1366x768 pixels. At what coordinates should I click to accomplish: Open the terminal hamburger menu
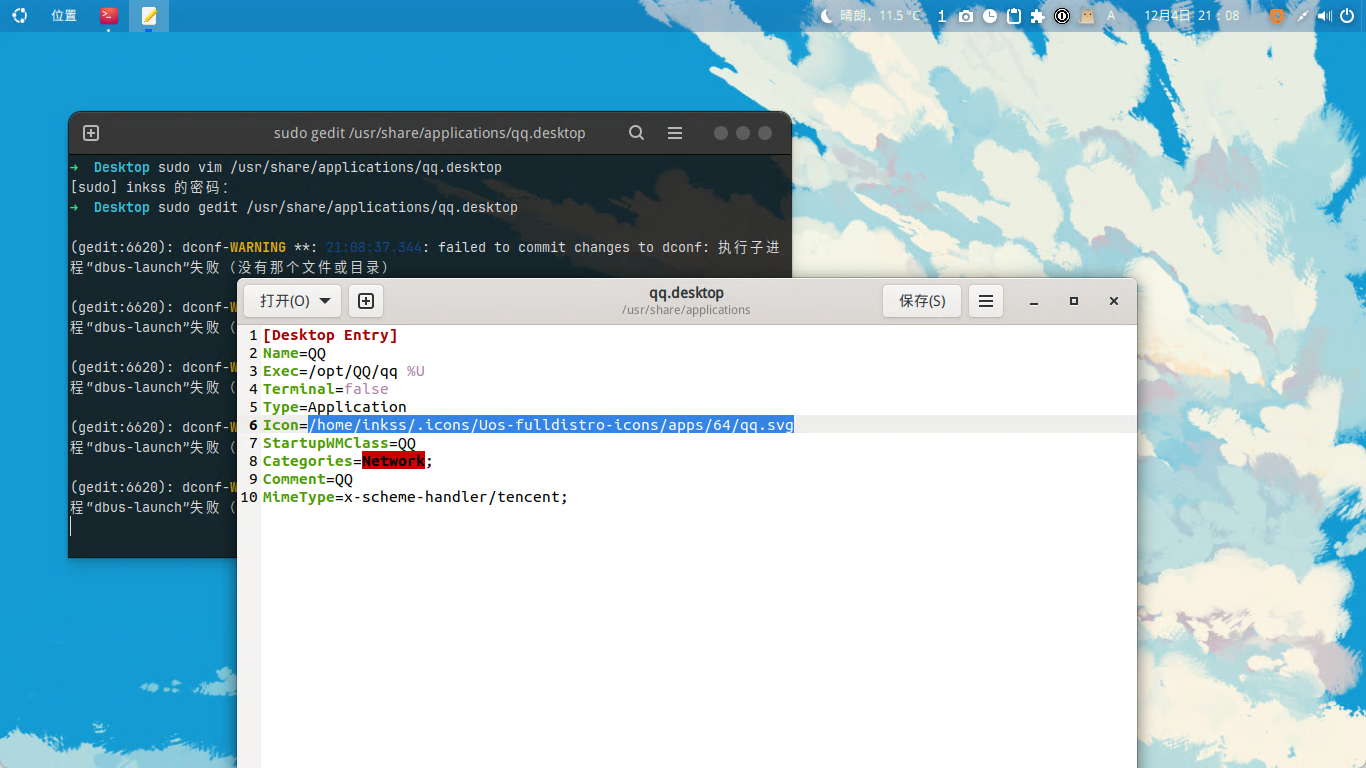[675, 133]
